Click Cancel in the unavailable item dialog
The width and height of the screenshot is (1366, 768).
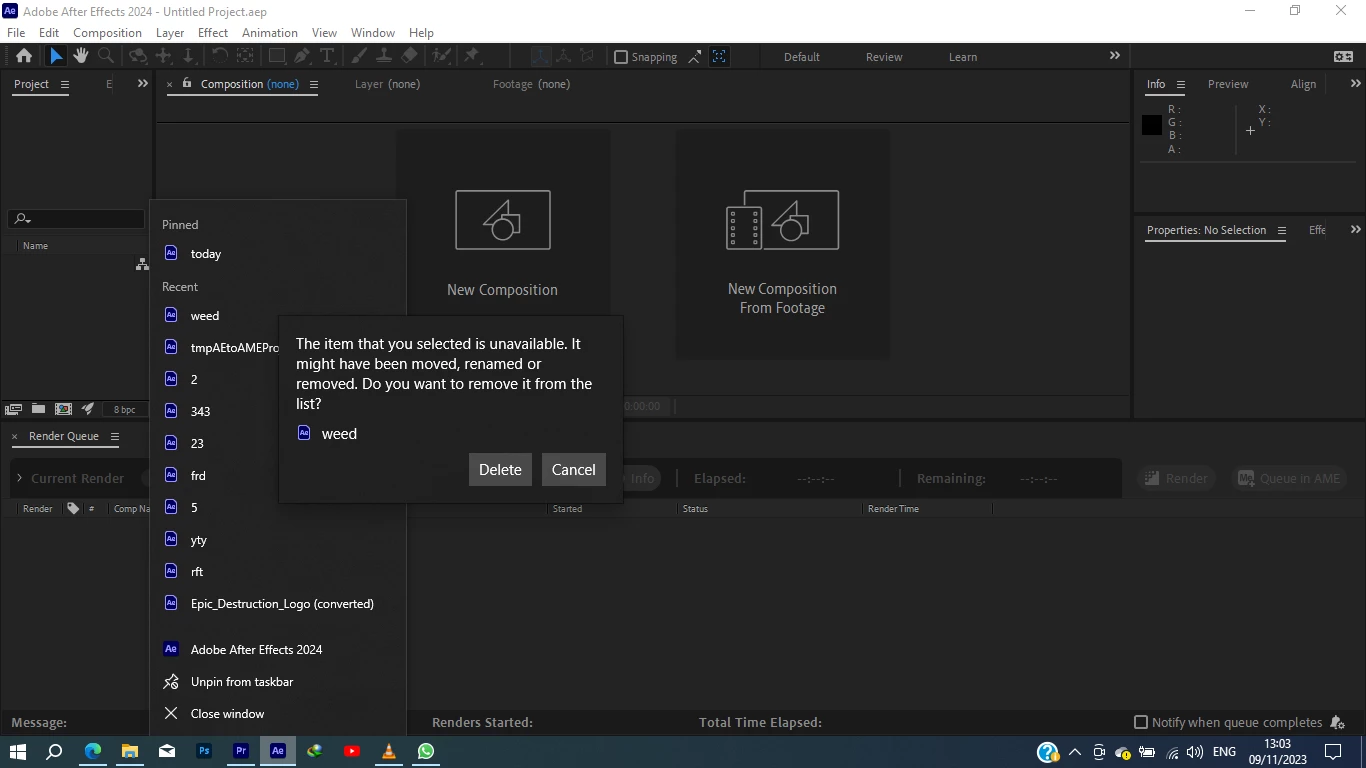point(574,470)
